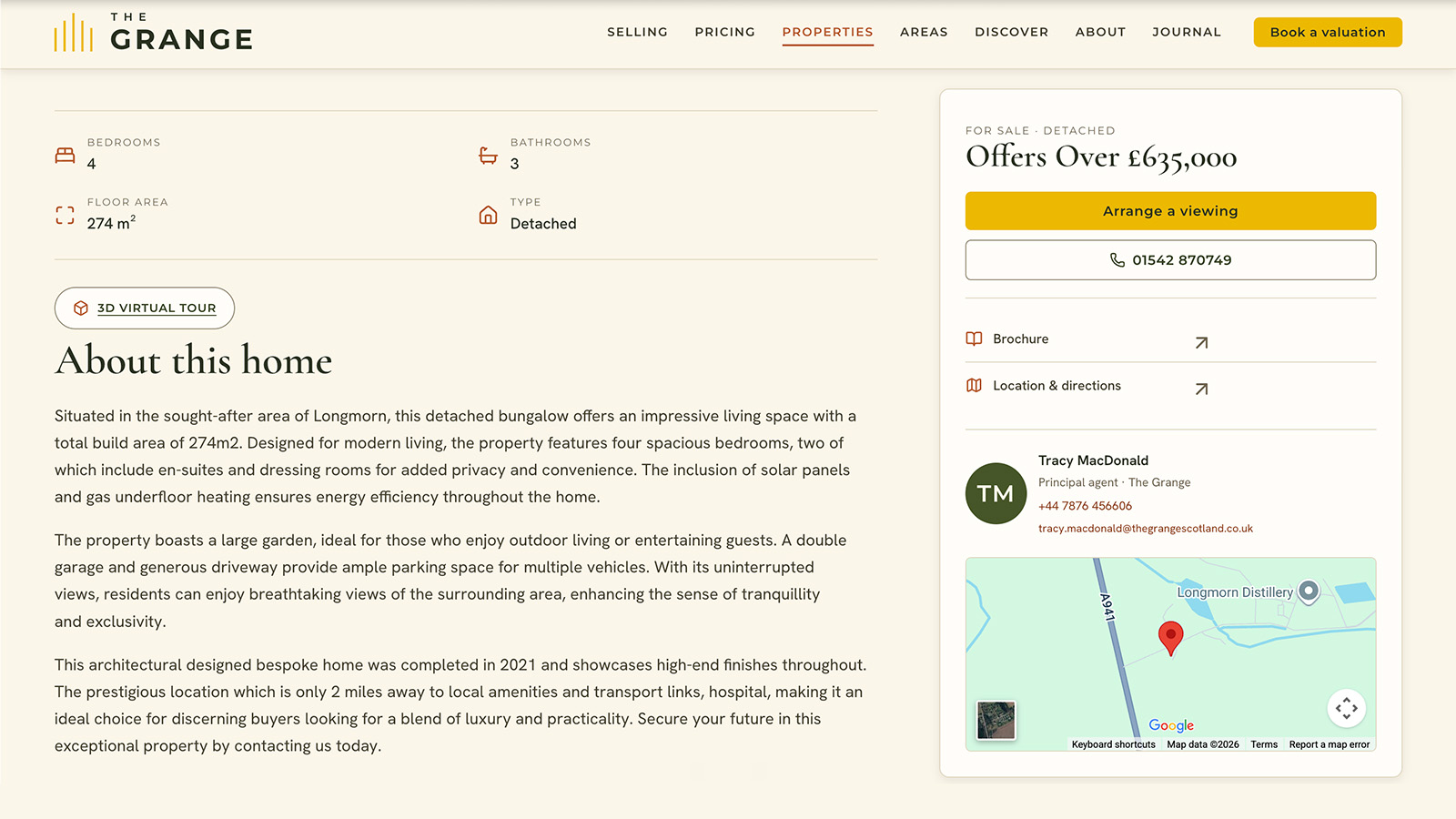The height and width of the screenshot is (819, 1456).
Task: Click The Grange logo
Action: coord(153,33)
